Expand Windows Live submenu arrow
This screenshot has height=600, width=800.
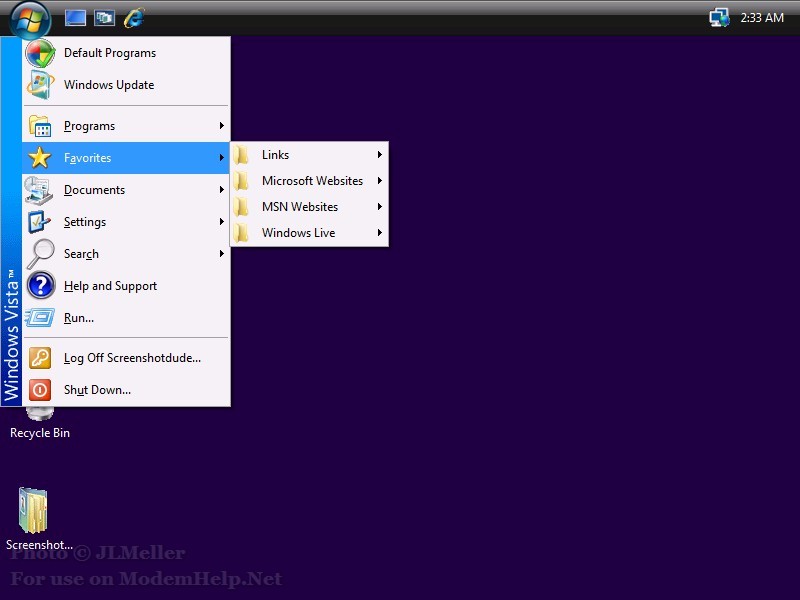(x=380, y=233)
